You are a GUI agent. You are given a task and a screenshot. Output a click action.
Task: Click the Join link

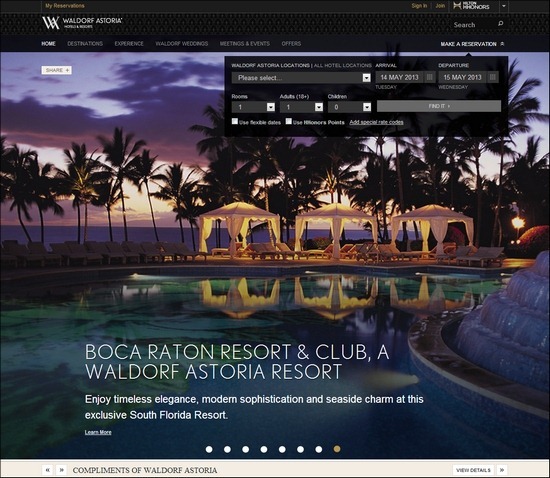tap(440, 6)
